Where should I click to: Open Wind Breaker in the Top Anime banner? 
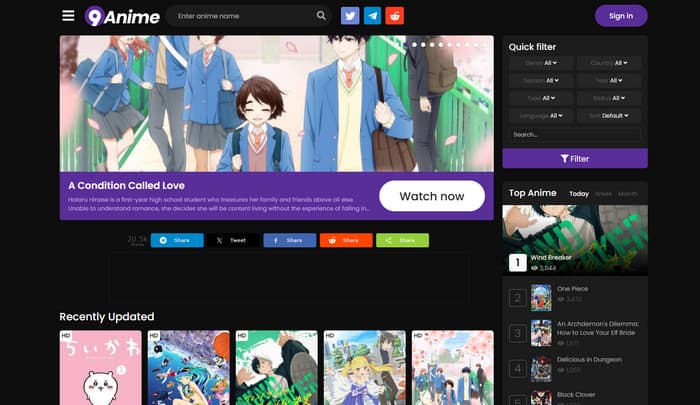coord(551,257)
